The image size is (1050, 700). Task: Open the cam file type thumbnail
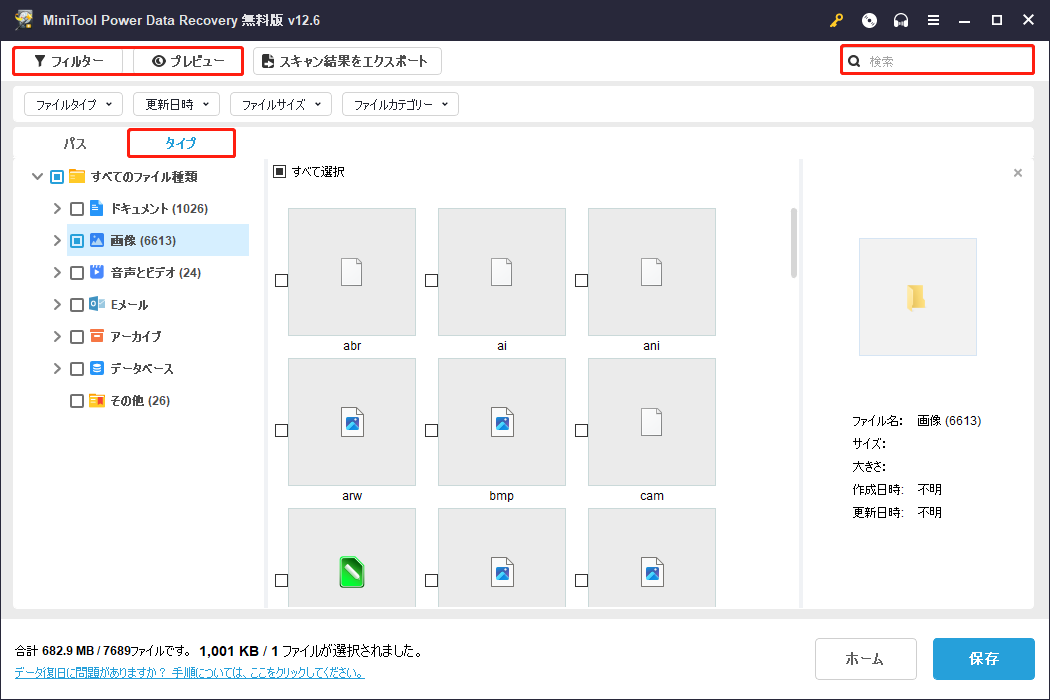pos(652,421)
